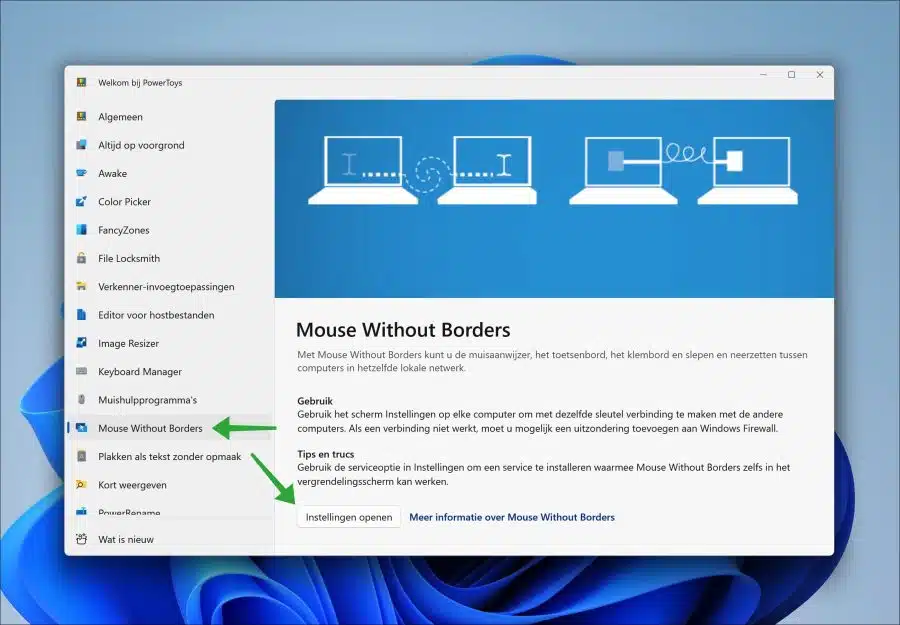Click the Welkom bij PowerToys title text
Image resolution: width=900 pixels, height=625 pixels.
pyautogui.click(x=140, y=83)
